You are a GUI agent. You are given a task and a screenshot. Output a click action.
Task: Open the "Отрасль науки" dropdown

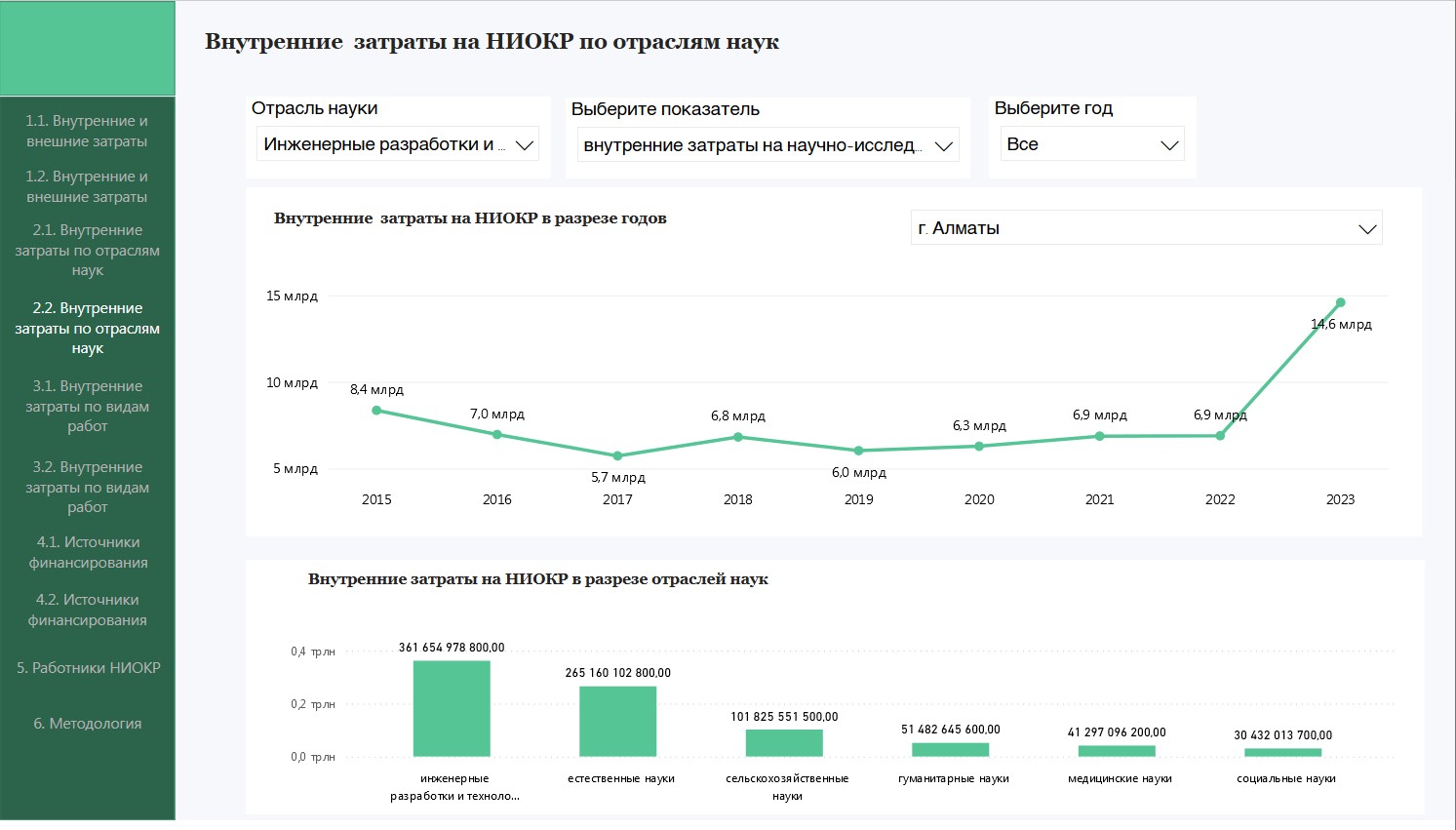(398, 144)
